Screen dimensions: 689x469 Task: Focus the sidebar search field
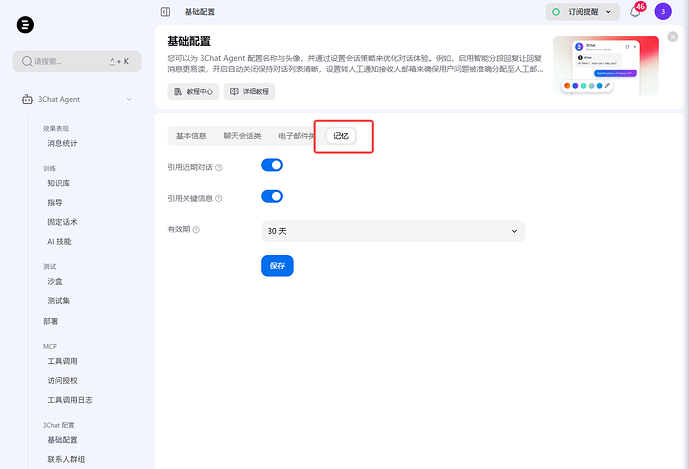pyautogui.click(x=77, y=61)
